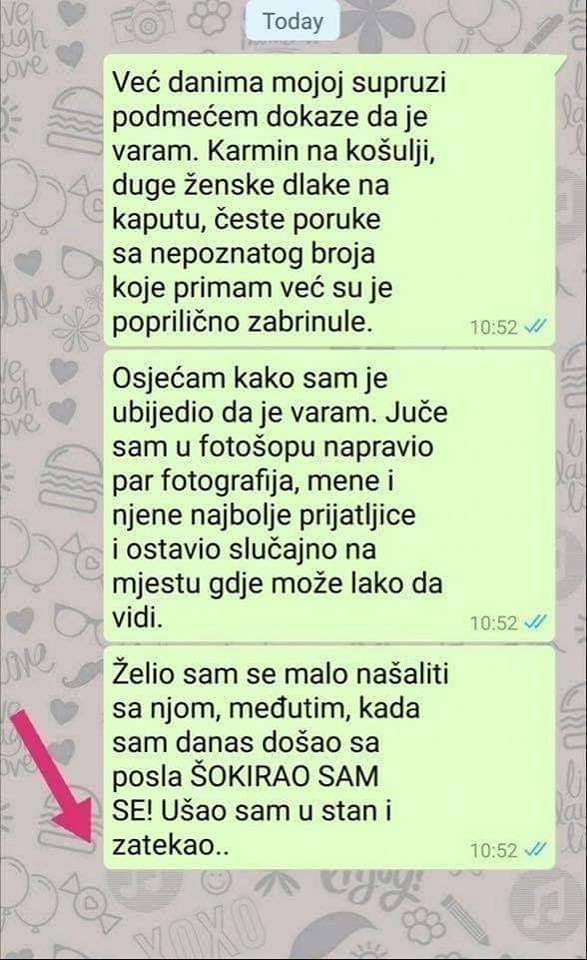Click the mustache doodle beside third message
Image resolution: width=587 pixels, height=960 pixels.
pyautogui.click(x=85, y=675)
